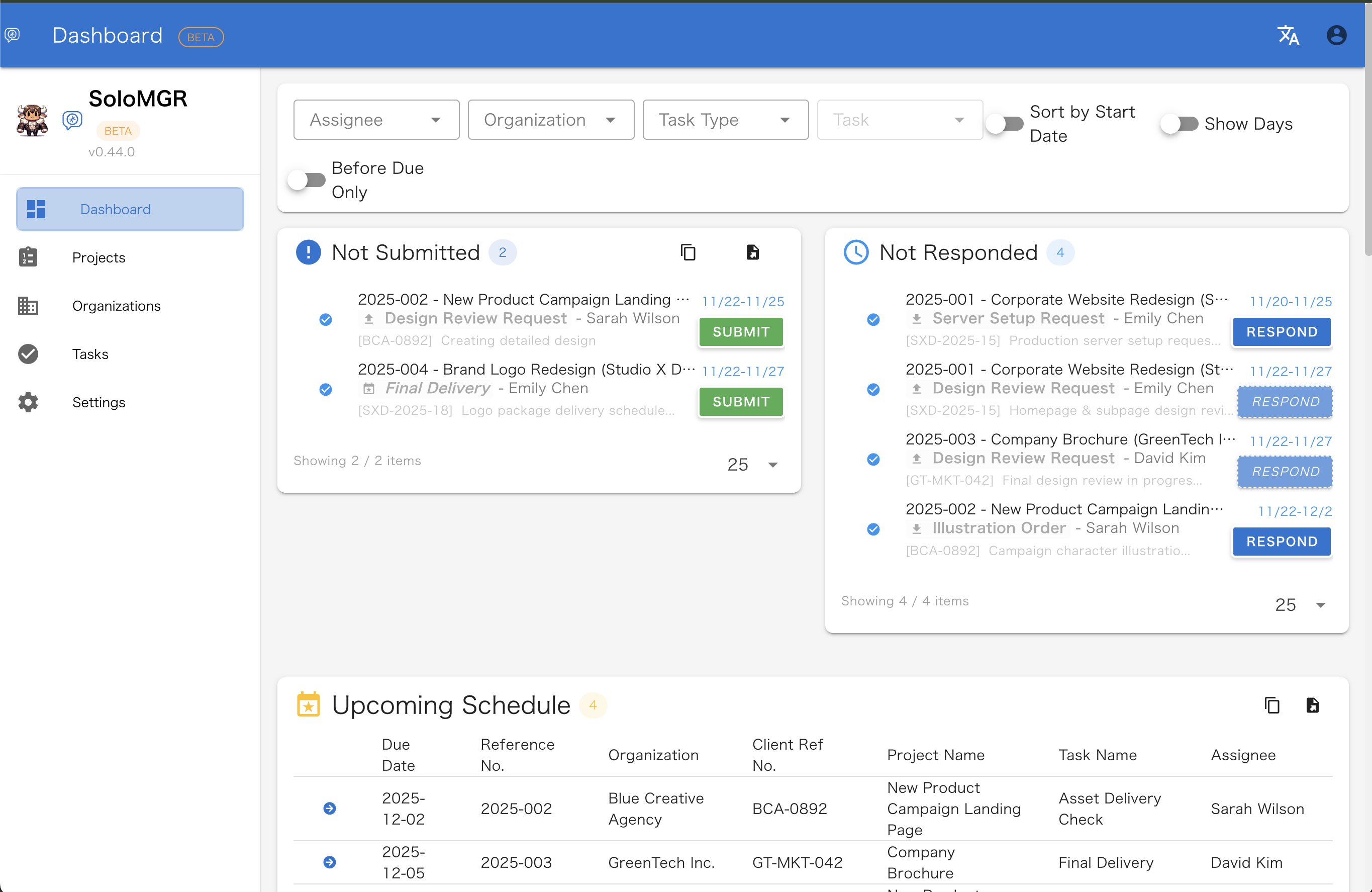Click the export file icon on Not Submitted panel
The image size is (1372, 892).
tap(752, 252)
